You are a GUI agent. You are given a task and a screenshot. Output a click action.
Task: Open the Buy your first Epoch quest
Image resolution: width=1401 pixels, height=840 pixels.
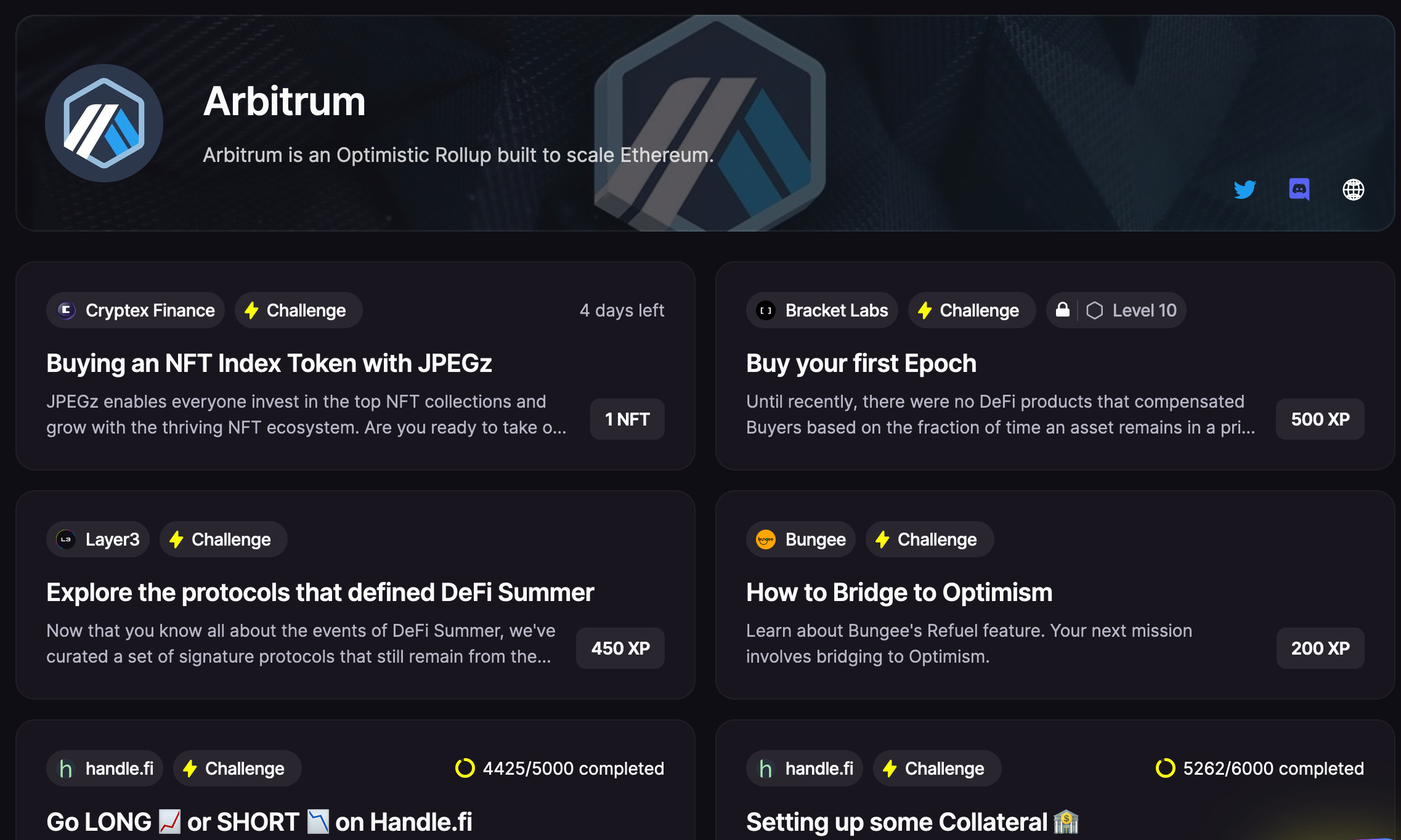[x=861, y=363]
